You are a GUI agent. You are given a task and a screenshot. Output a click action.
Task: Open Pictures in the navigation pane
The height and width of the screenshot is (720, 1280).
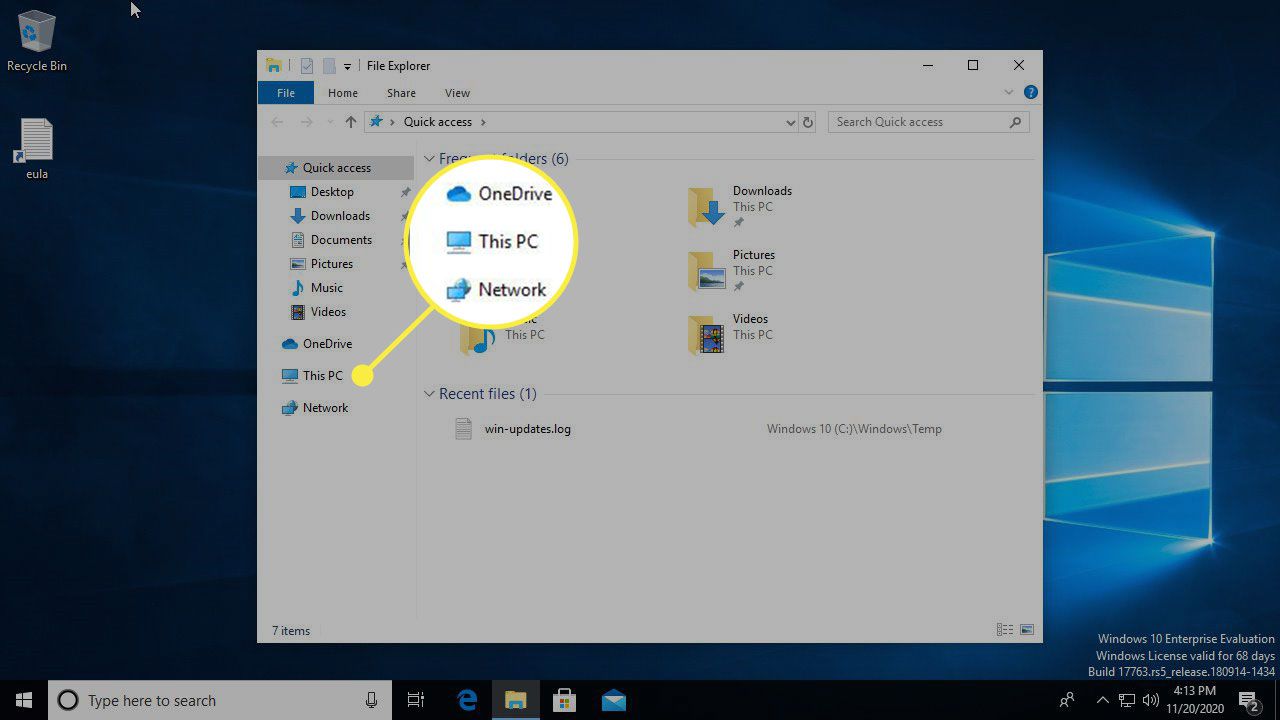tap(331, 264)
